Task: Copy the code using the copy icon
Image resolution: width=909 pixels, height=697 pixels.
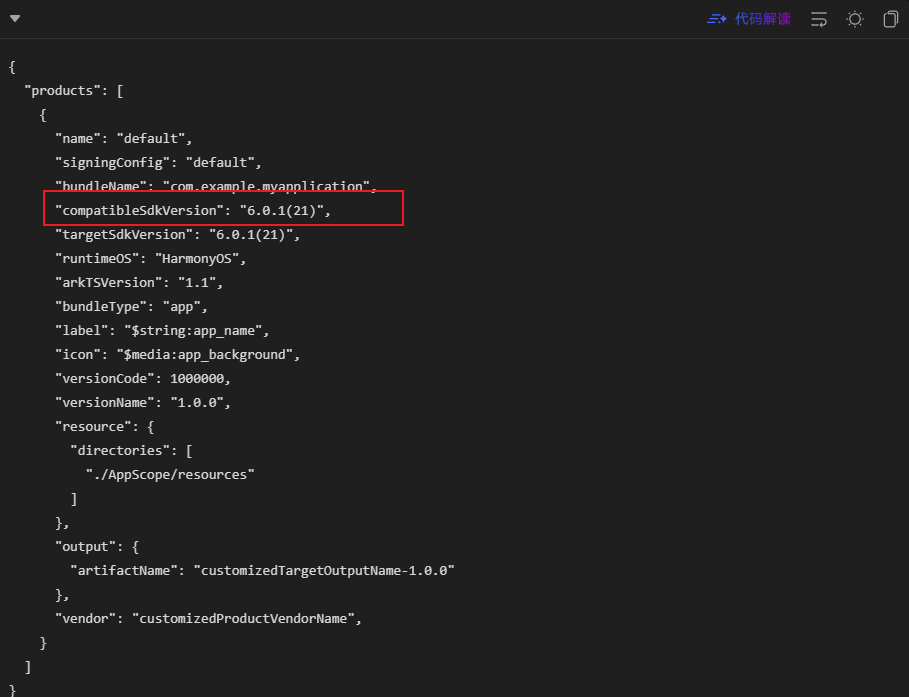Action: (x=890, y=19)
